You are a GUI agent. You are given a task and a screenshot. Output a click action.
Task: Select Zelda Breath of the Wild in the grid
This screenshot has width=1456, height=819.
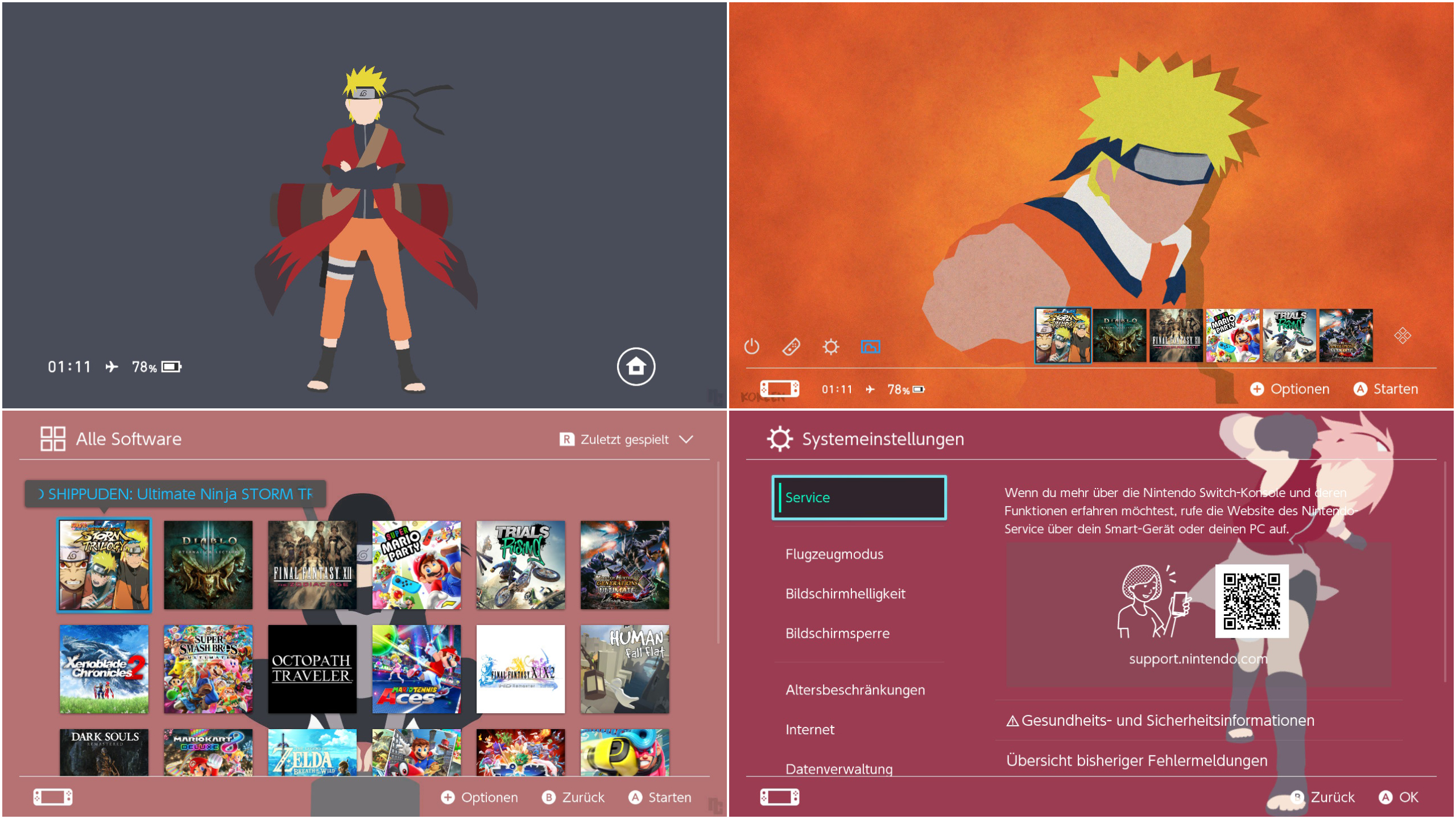pyautogui.click(x=312, y=752)
